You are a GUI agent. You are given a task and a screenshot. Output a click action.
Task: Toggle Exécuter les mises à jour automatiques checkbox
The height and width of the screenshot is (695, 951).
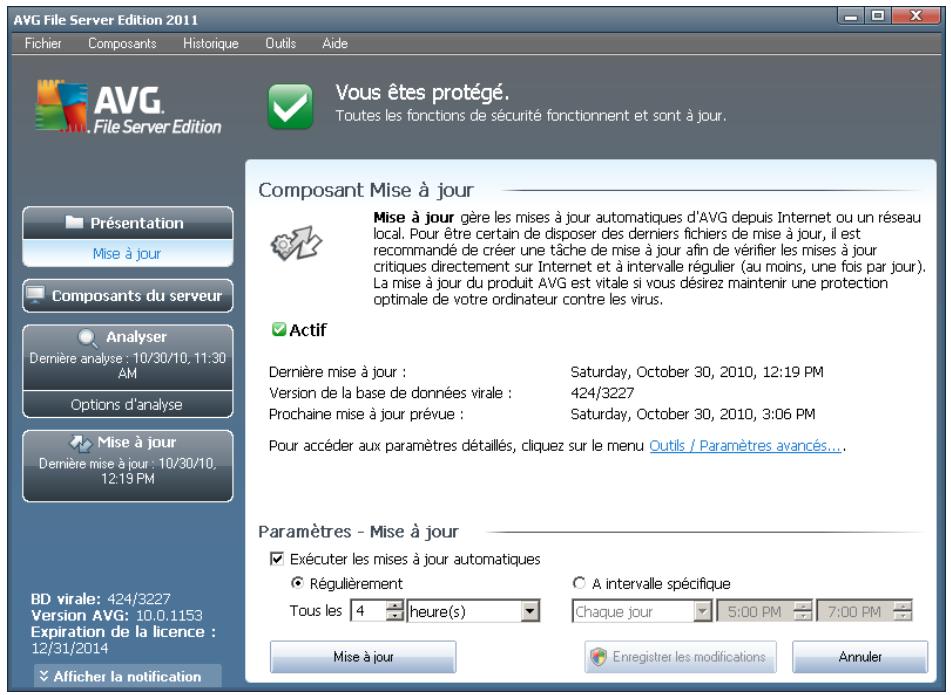pos(277,559)
